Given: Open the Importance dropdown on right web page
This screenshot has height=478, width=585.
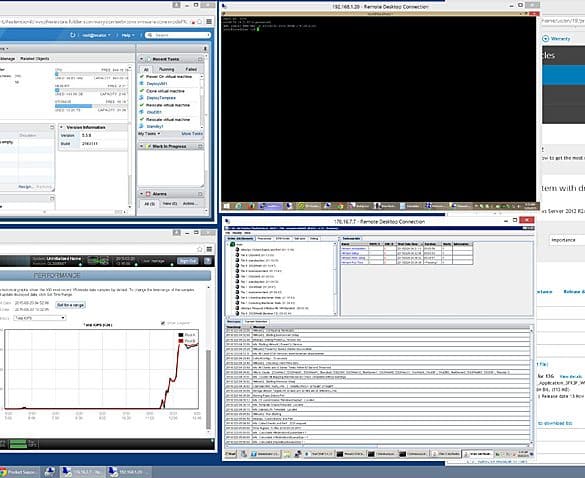Looking at the screenshot, I should (567, 240).
